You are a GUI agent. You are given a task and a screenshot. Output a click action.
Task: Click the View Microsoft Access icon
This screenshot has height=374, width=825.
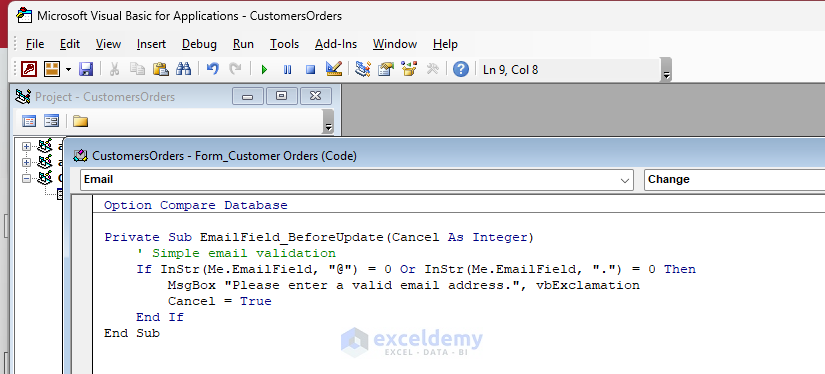(x=29, y=69)
